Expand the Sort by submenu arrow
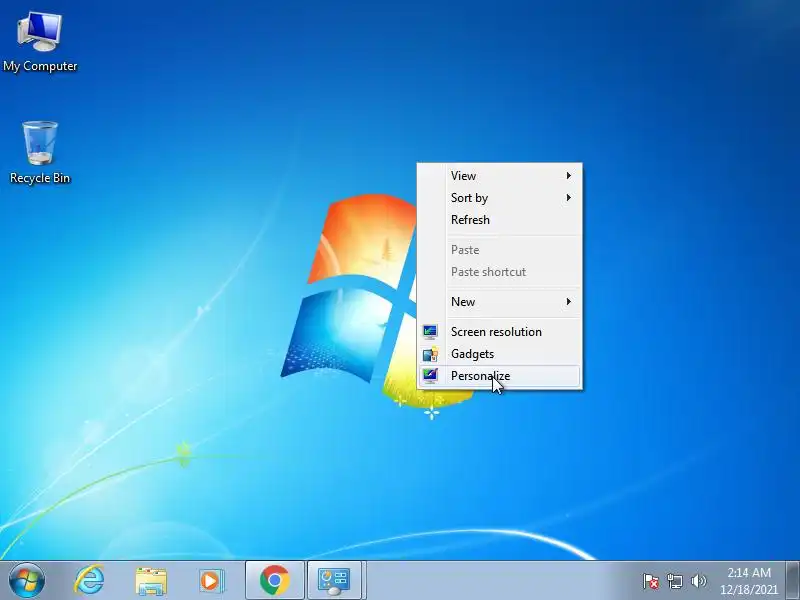800x600 pixels. 569,197
